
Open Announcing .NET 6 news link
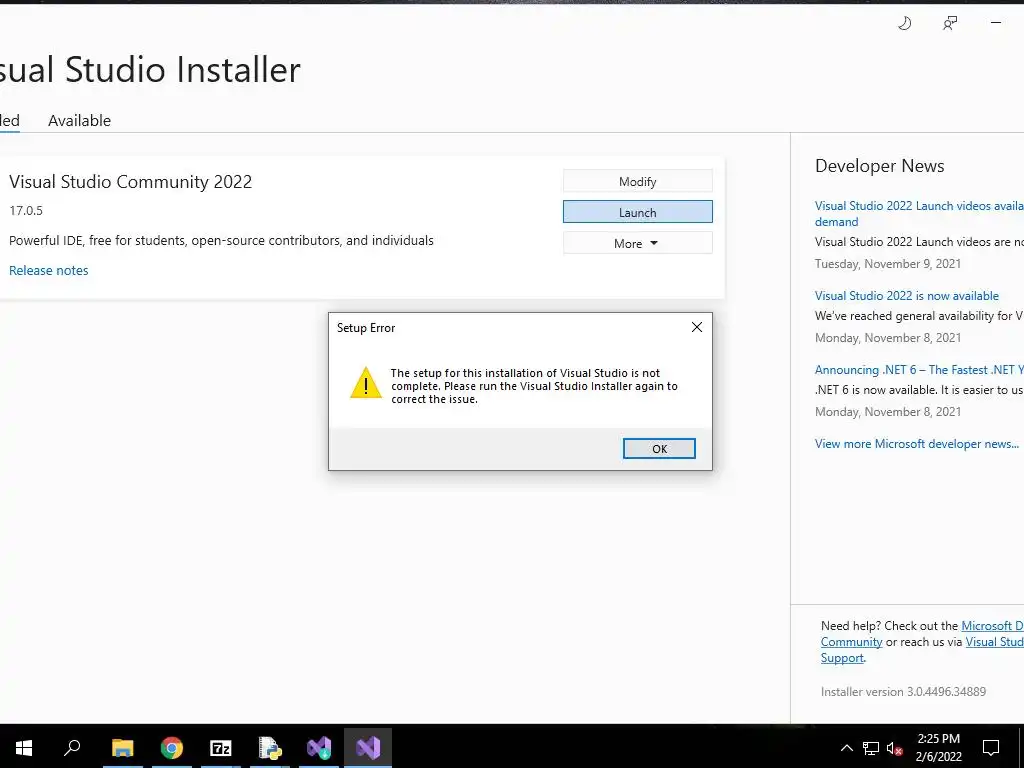click(919, 370)
